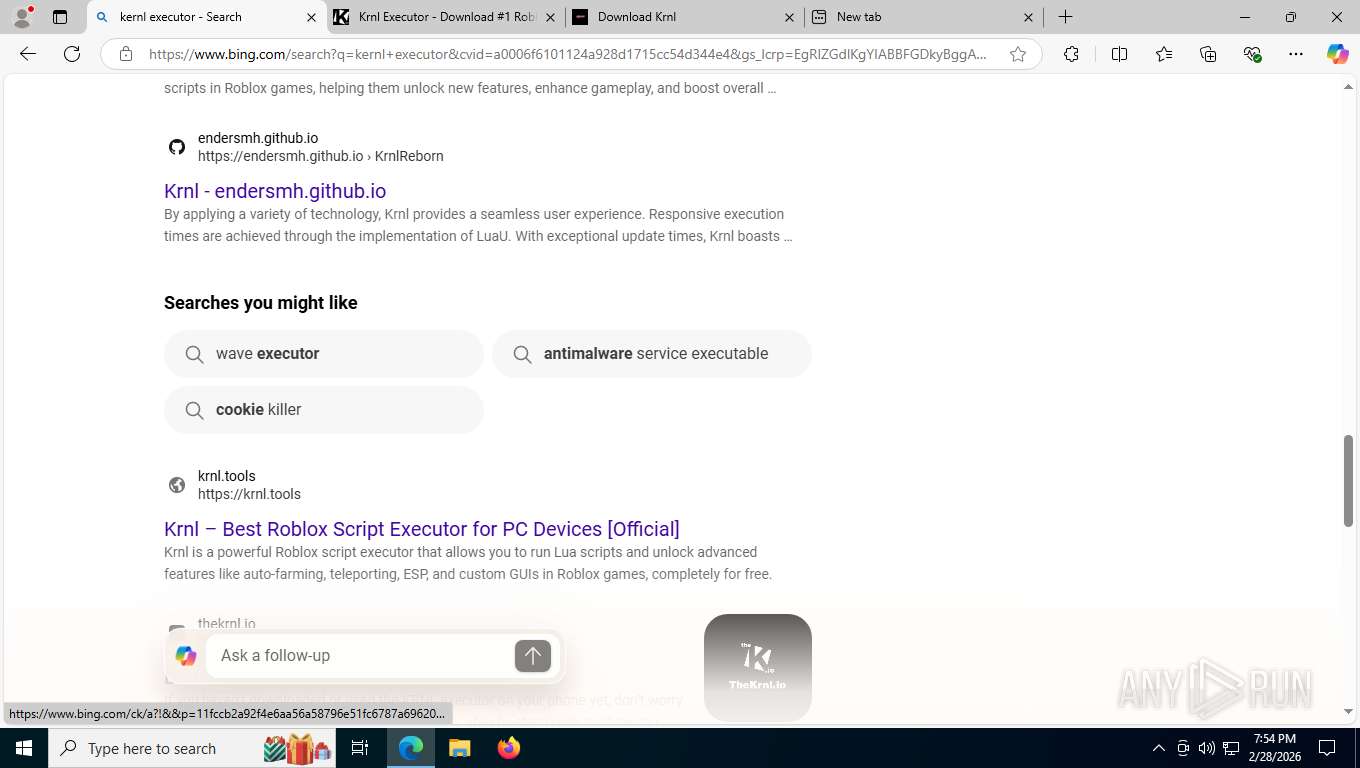This screenshot has width=1360, height=768.
Task: Open the volume speaker tray icon
Action: pyautogui.click(x=1206, y=748)
